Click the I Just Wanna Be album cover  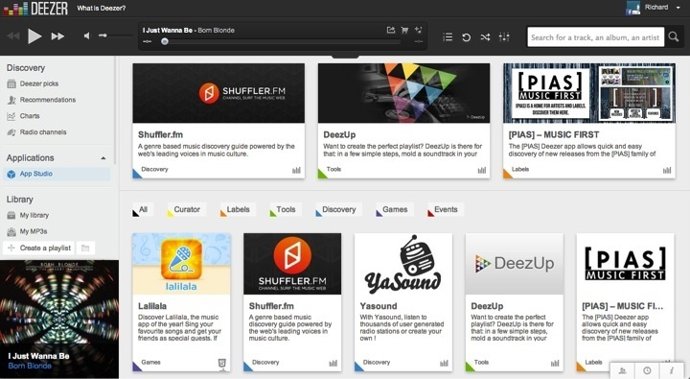click(x=59, y=319)
